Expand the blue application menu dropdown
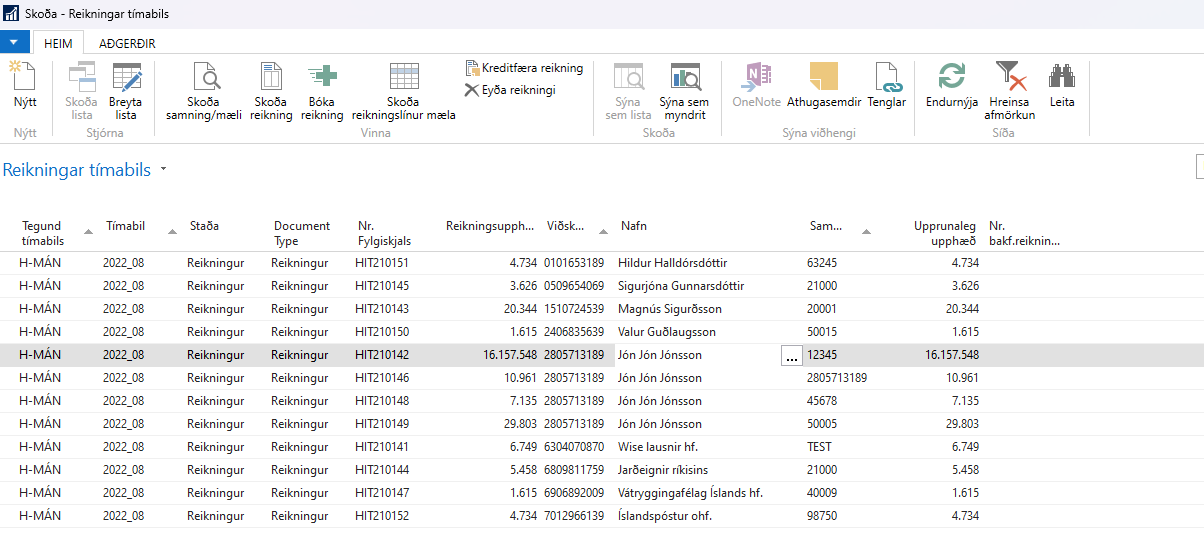Image resolution: width=1204 pixels, height=536 pixels. [x=14, y=43]
